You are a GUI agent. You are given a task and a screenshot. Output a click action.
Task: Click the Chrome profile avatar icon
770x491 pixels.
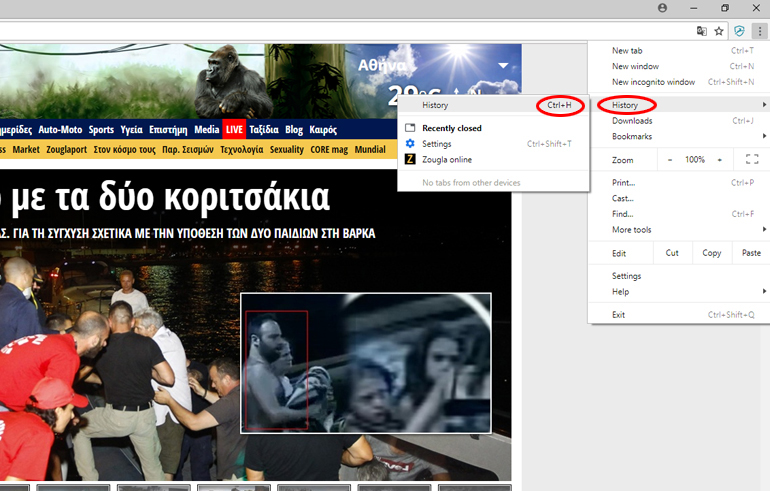(662, 8)
